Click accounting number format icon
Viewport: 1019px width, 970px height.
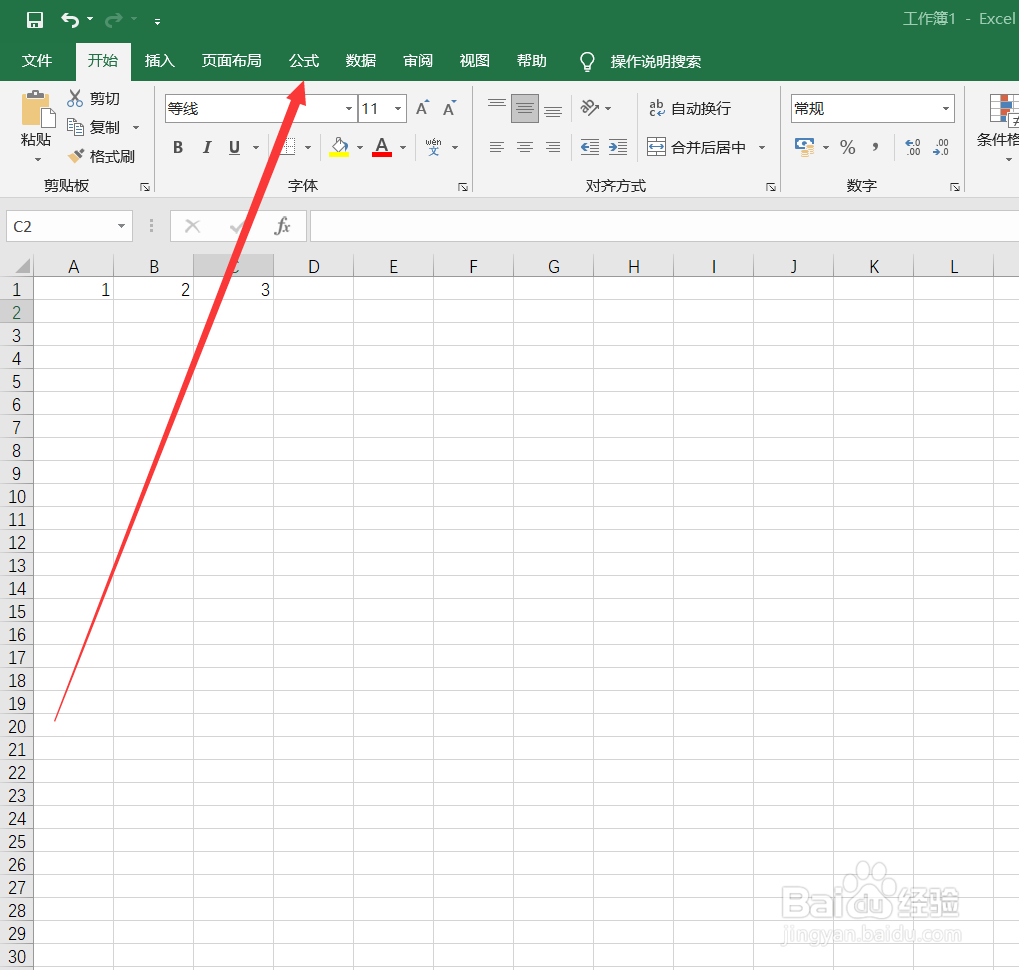[x=805, y=147]
